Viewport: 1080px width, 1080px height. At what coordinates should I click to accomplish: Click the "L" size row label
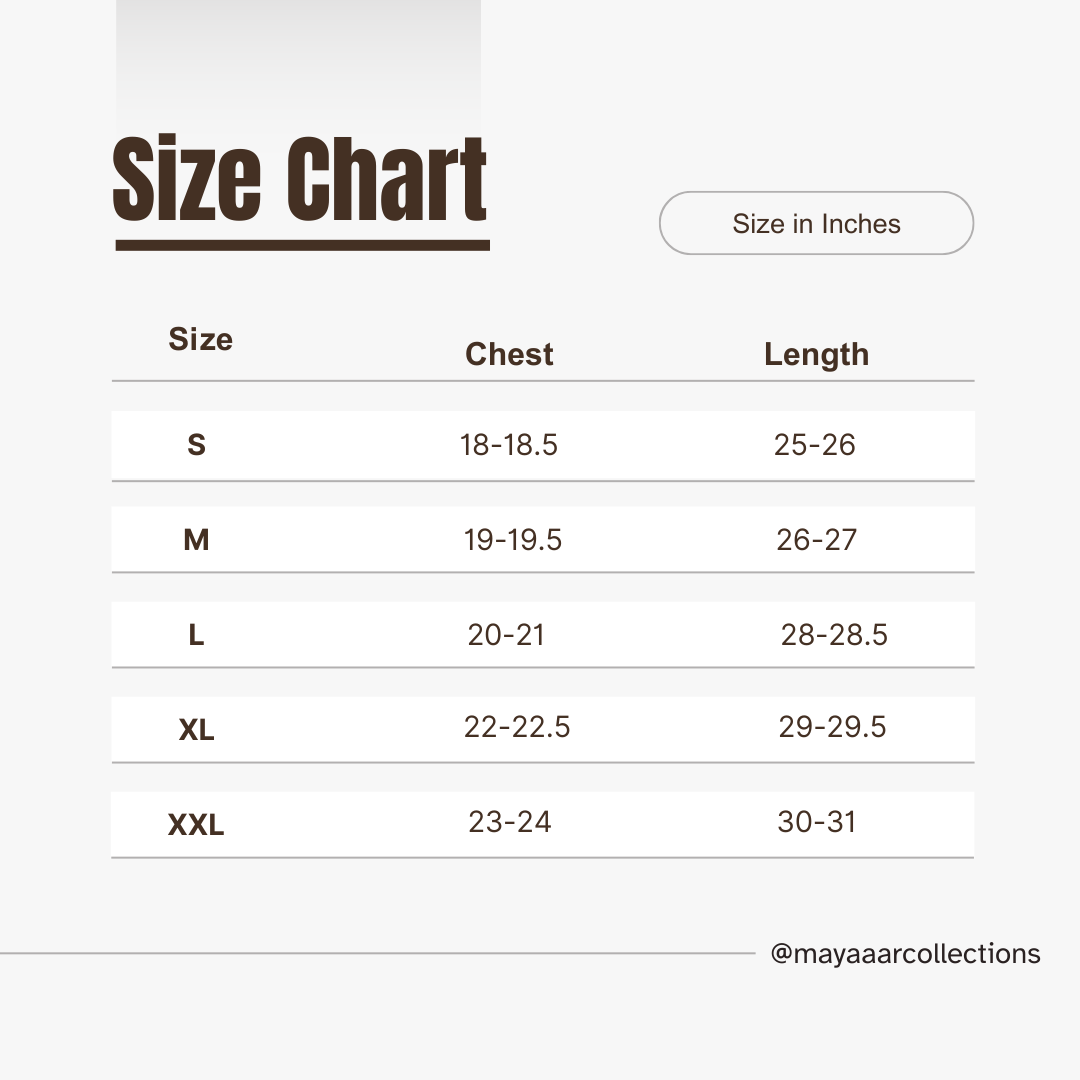196,636
